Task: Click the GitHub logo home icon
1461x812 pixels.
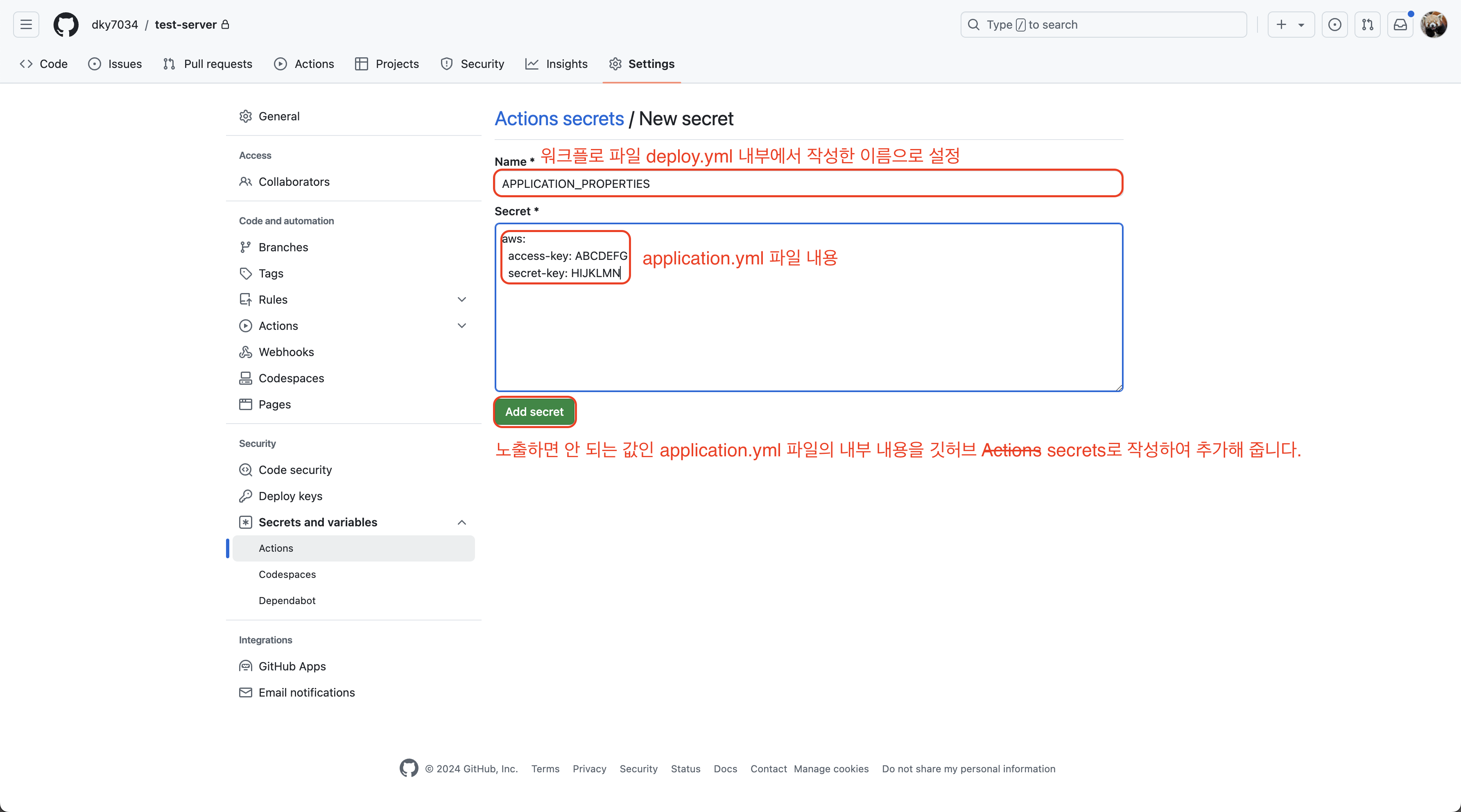Action: 66,25
